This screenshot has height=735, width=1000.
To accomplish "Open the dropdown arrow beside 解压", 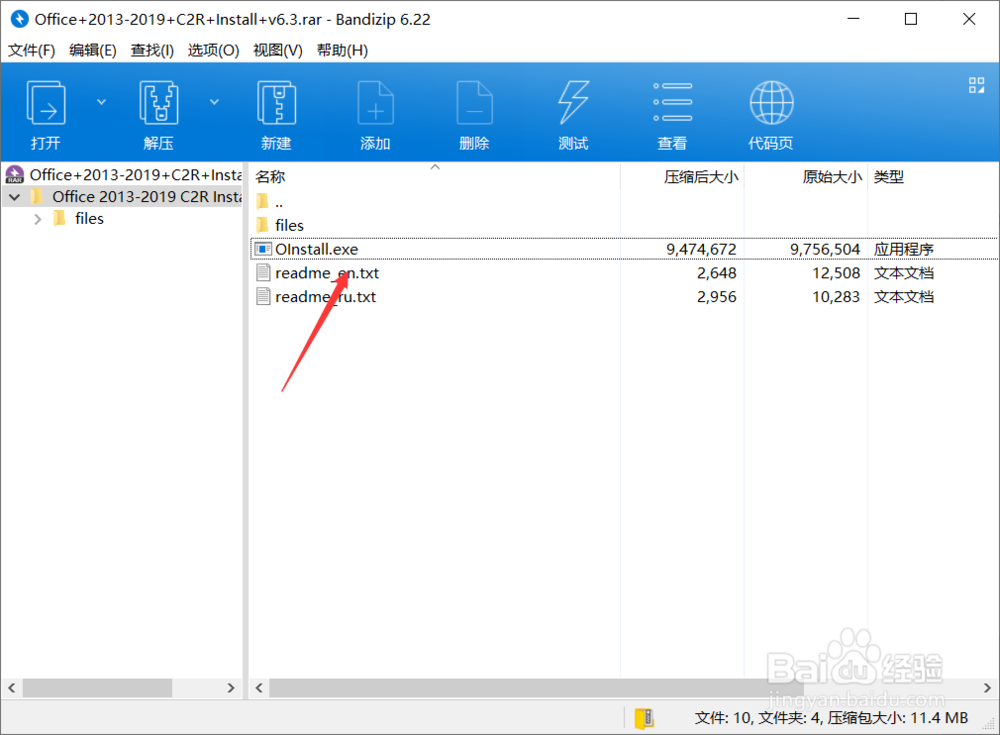I will click(x=214, y=101).
